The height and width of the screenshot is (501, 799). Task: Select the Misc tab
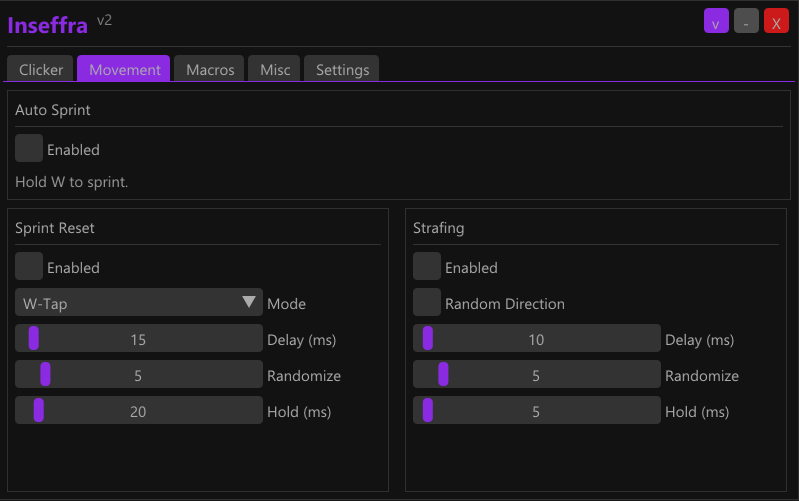pyautogui.click(x=275, y=69)
